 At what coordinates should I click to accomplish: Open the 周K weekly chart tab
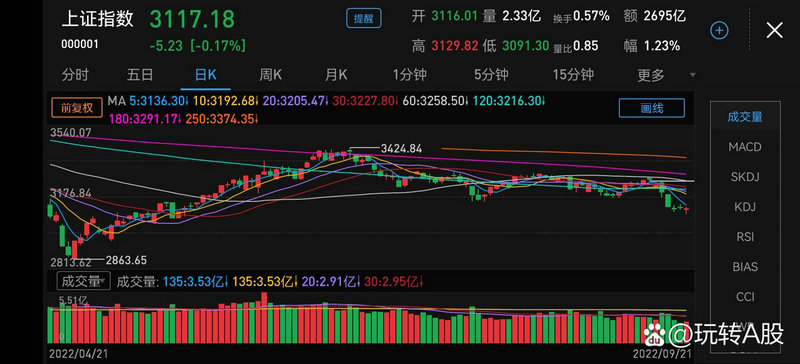[270, 75]
